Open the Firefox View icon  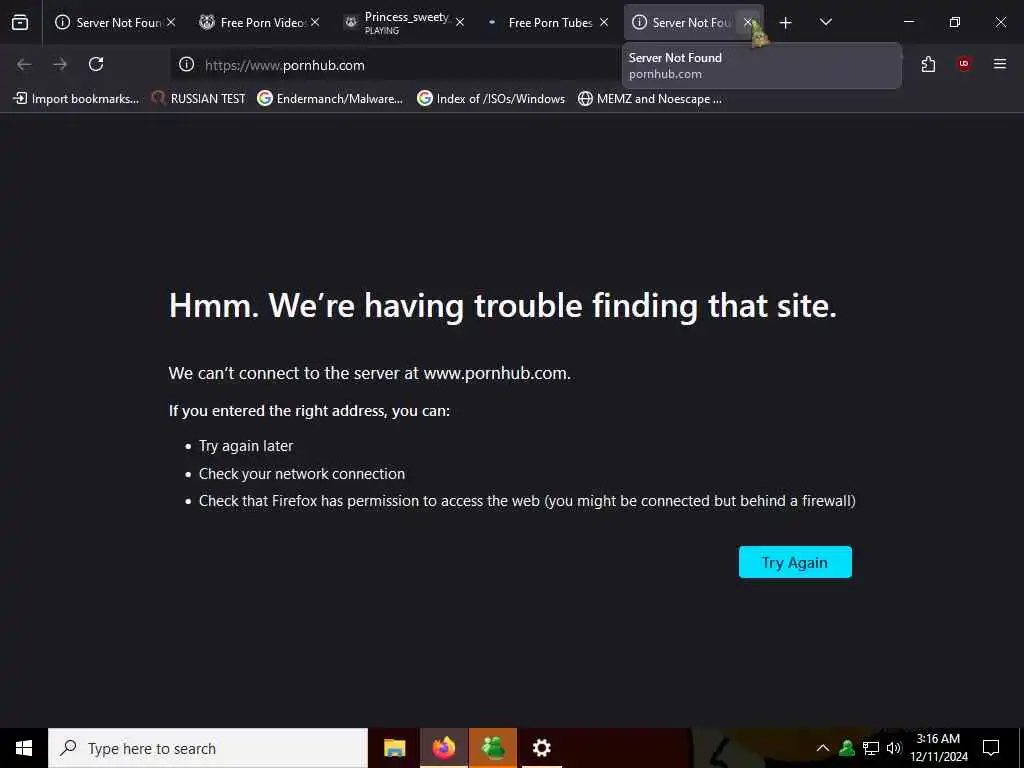pyautogui.click(x=20, y=22)
